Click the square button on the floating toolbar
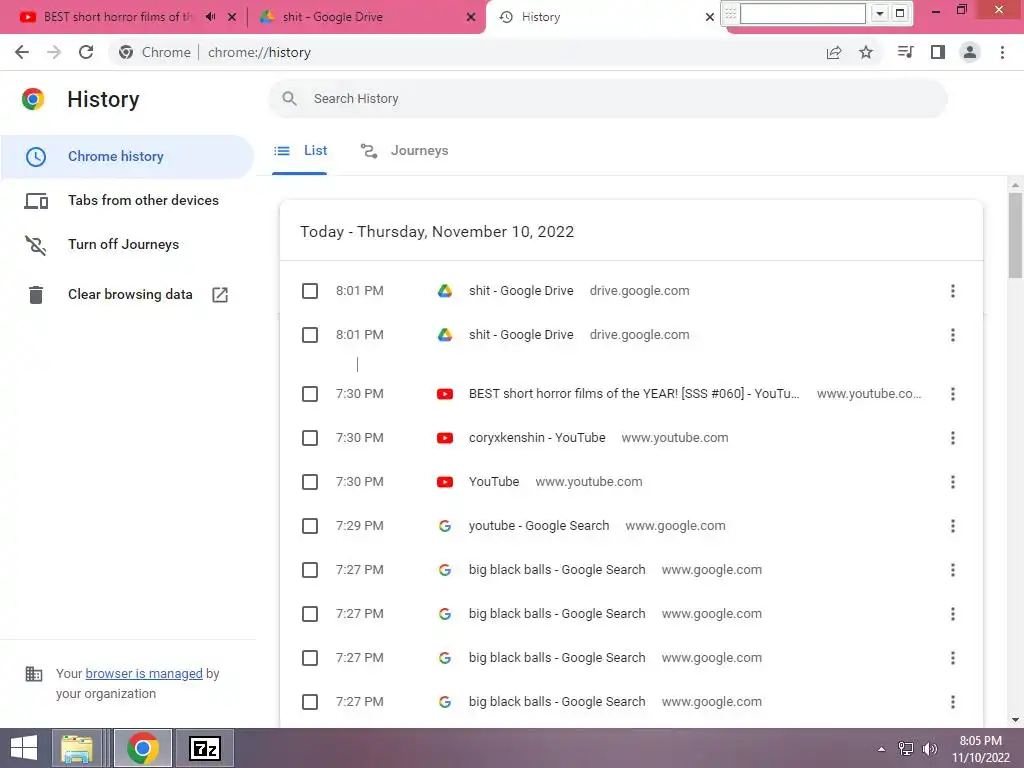This screenshot has width=1024, height=768. [x=900, y=13]
